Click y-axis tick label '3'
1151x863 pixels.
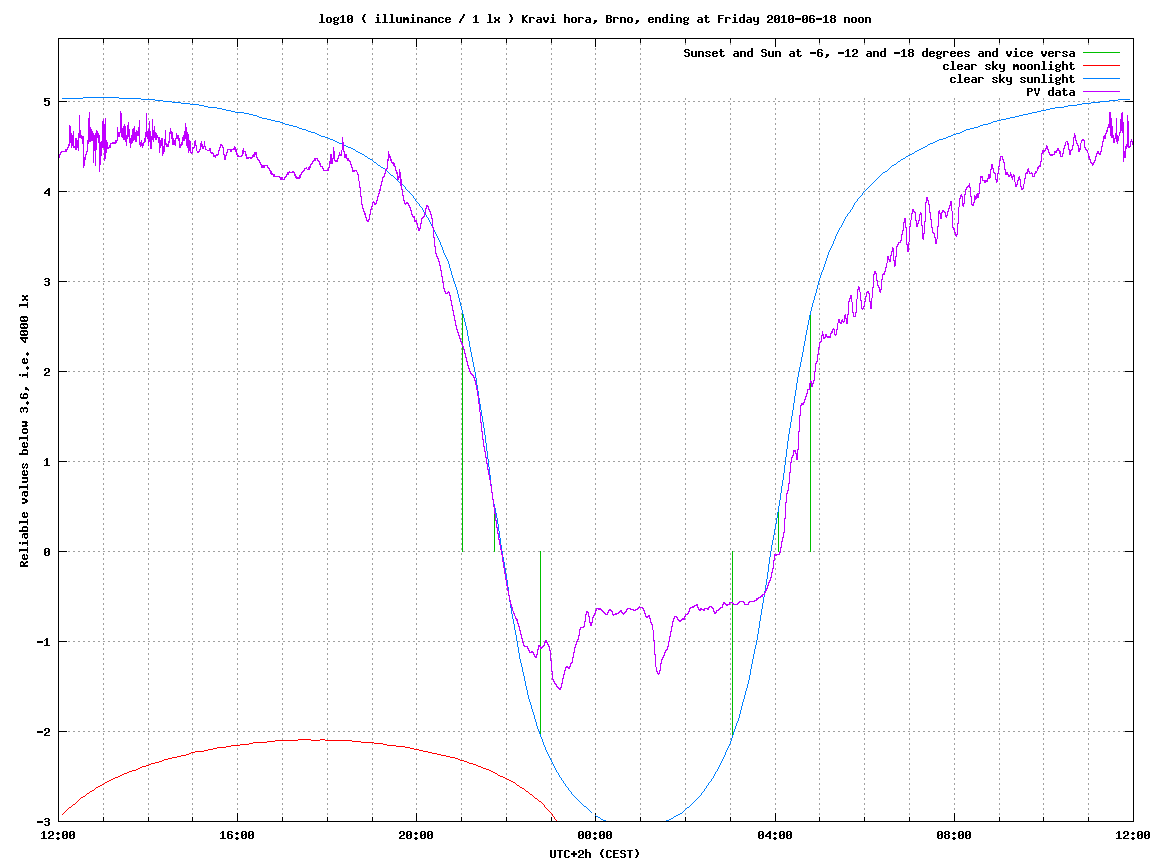(47, 282)
